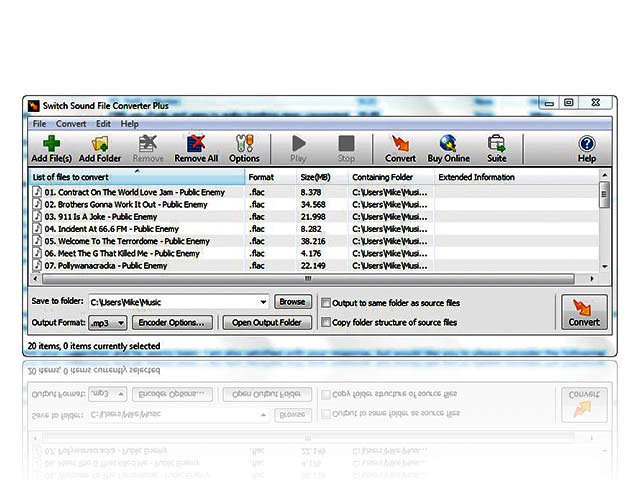Enable Output to same folder as source files
The height and width of the screenshot is (480, 640).
pyautogui.click(x=326, y=302)
